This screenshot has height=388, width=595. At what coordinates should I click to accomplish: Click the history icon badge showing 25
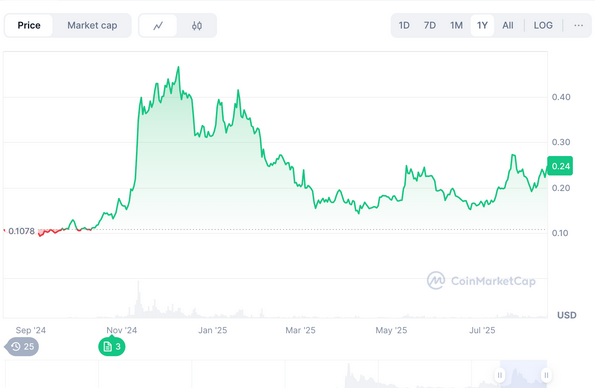(x=22, y=346)
